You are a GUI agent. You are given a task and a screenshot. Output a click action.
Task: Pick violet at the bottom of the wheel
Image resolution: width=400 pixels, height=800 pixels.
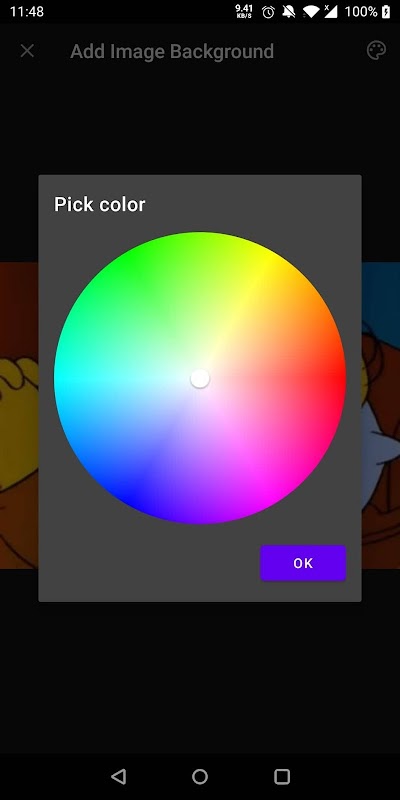pos(200,518)
